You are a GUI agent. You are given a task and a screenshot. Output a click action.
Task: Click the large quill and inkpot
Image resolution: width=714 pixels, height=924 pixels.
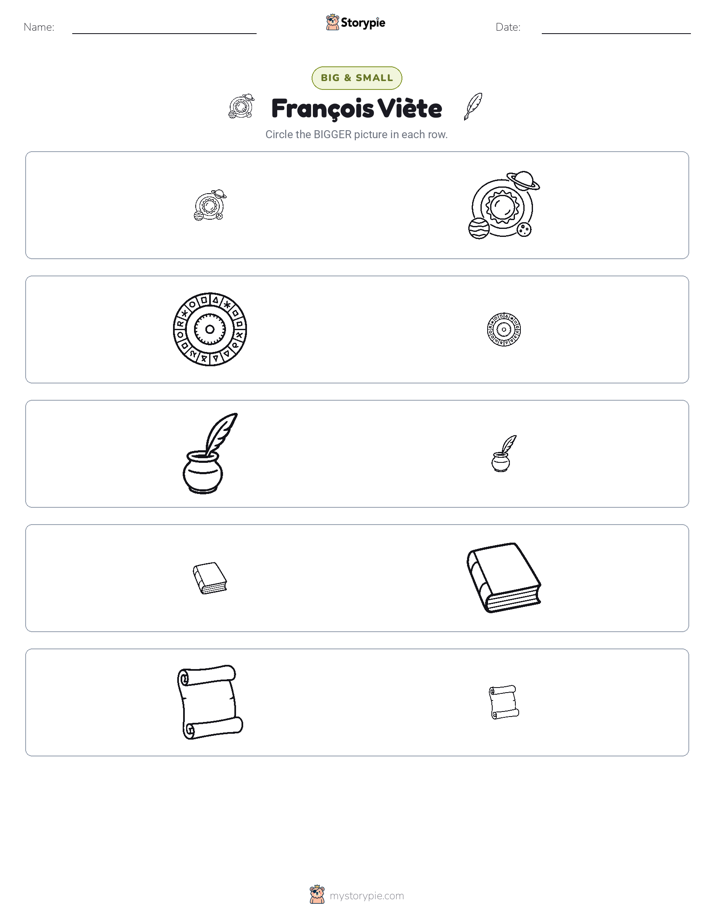(x=210, y=453)
